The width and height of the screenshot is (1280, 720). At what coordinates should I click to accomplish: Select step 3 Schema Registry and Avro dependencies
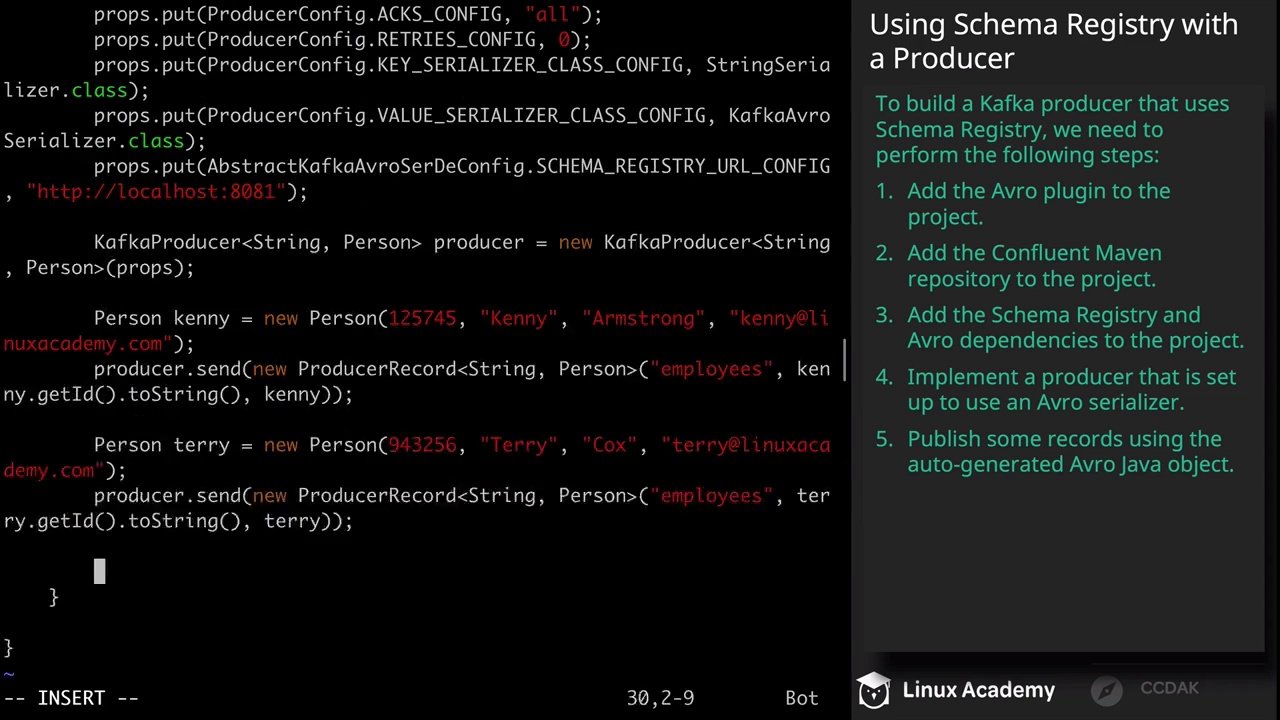1074,328
